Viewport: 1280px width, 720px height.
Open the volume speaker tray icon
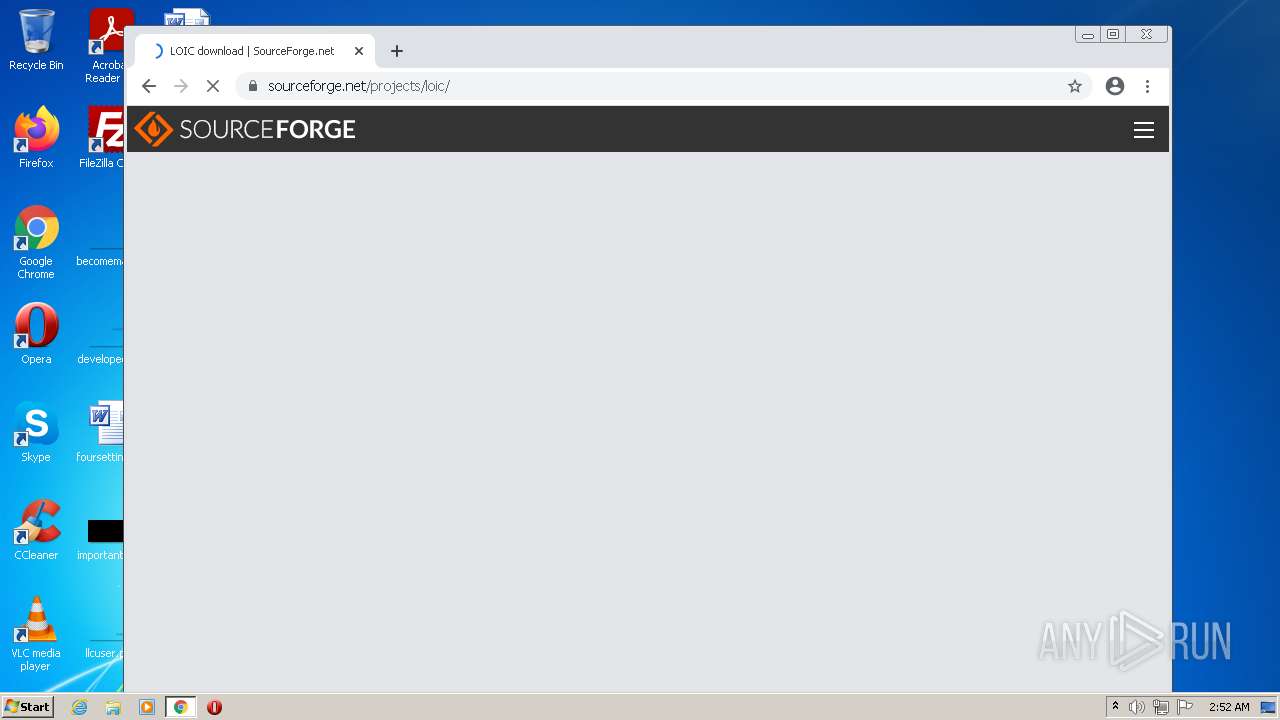point(1136,707)
